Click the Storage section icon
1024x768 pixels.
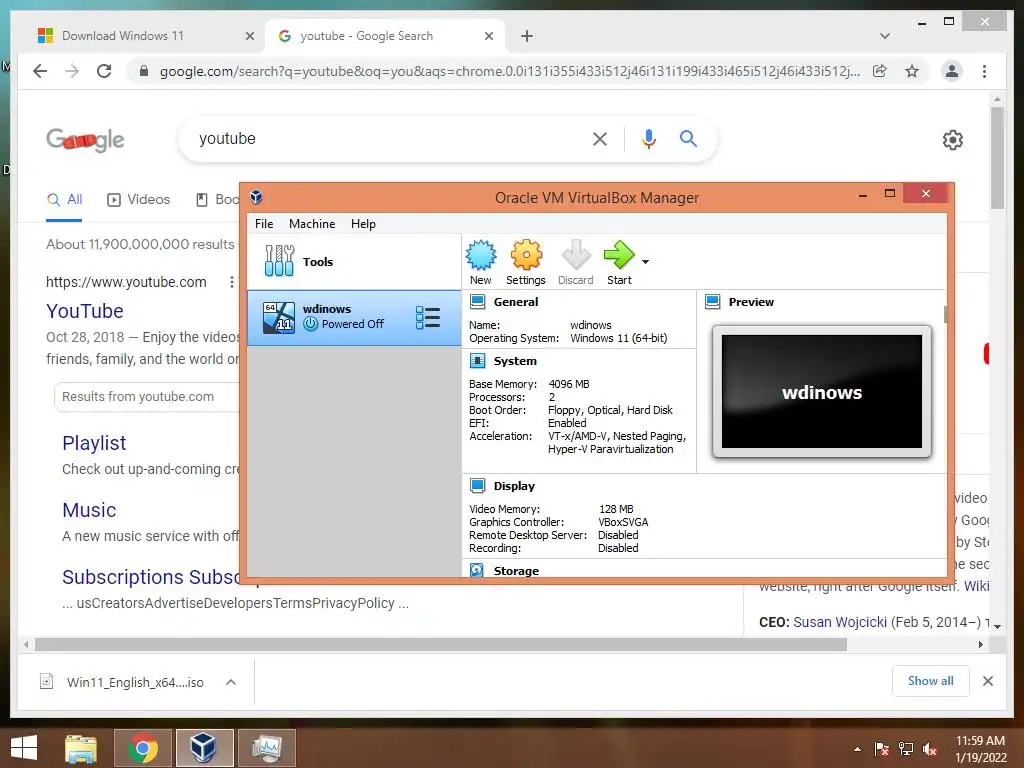[477, 570]
